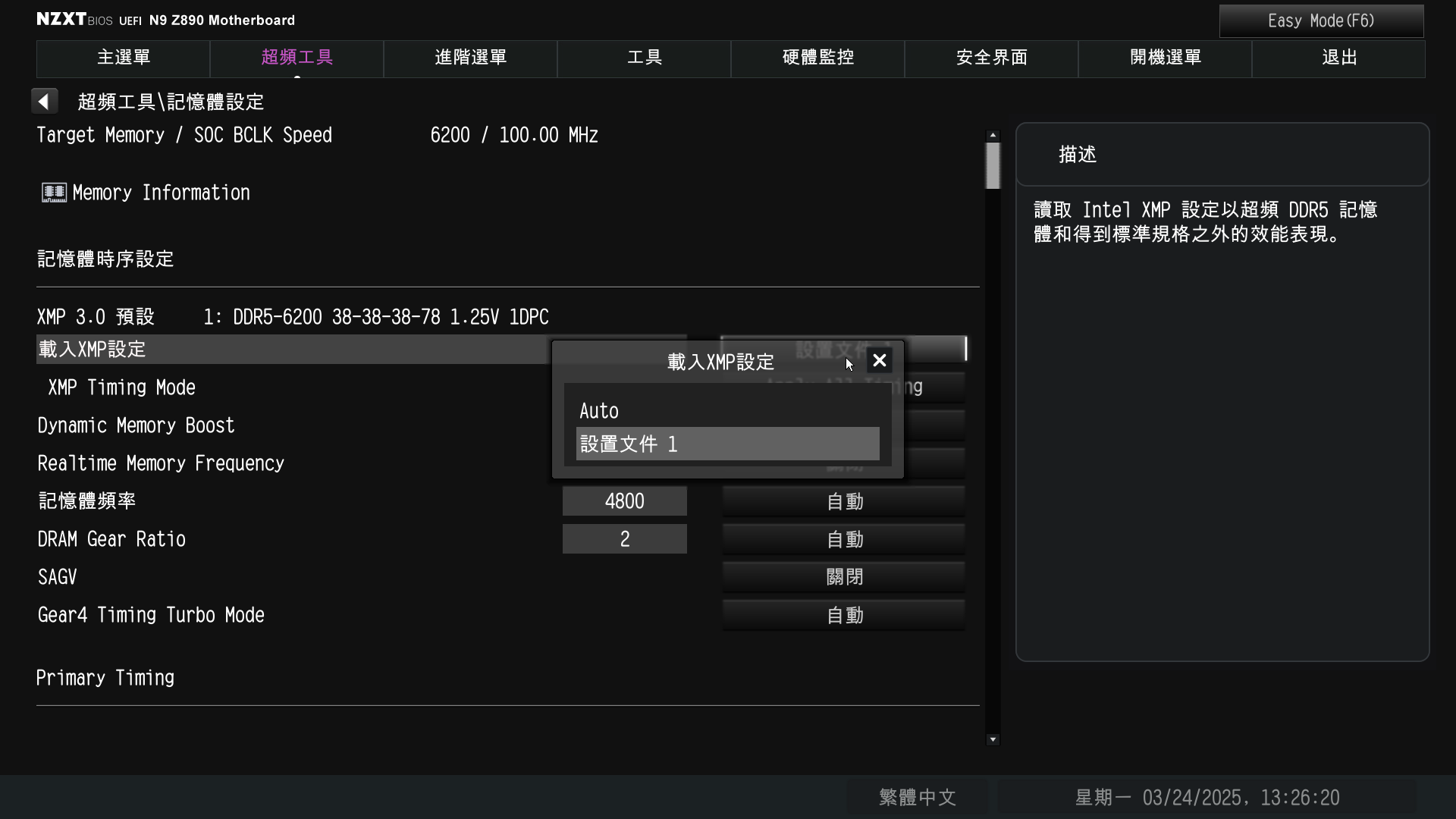Open the 硬體監控 tab
The image size is (1456, 819).
(818, 58)
